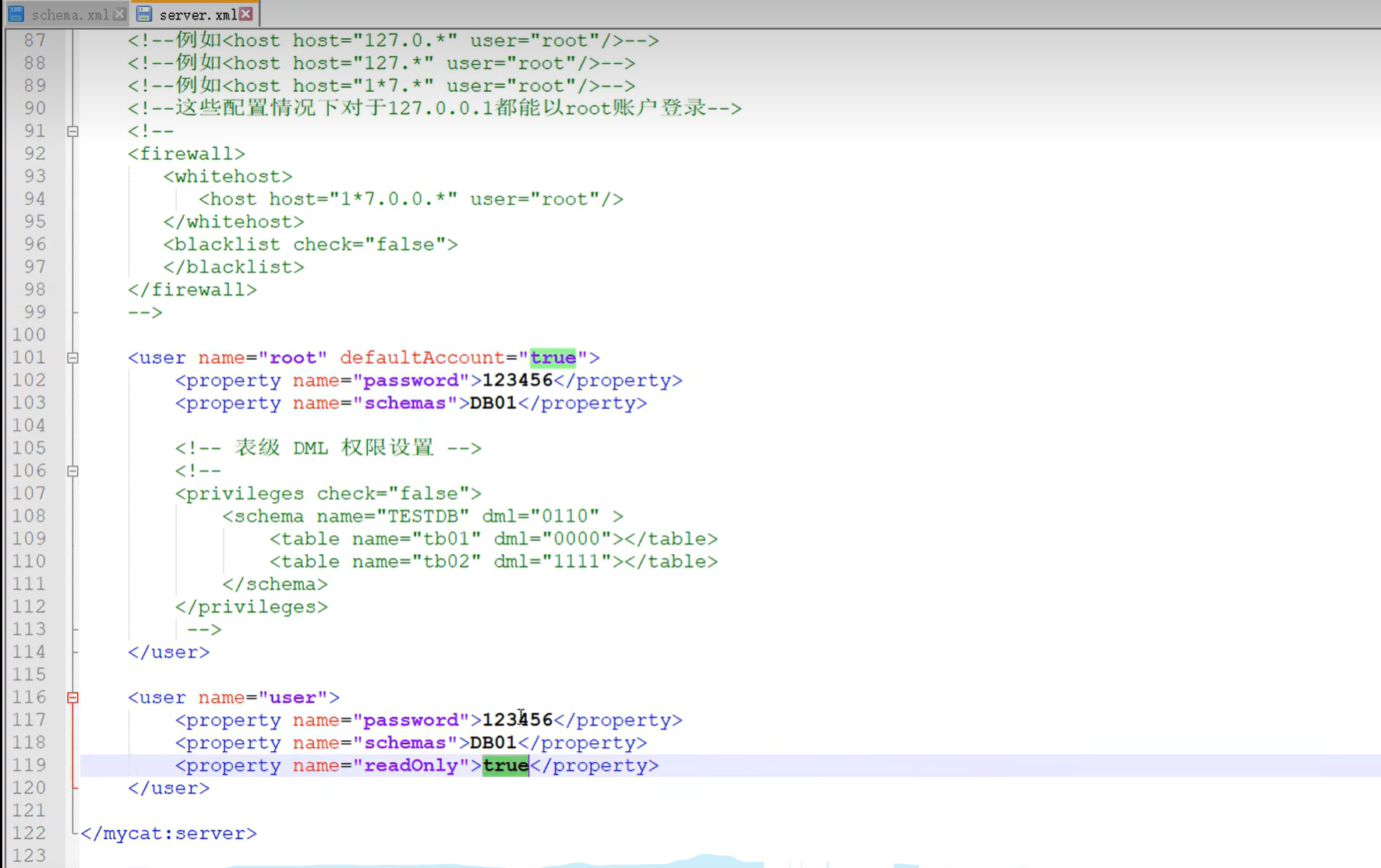Click the password 123456 on line 117
The width and height of the screenshot is (1381, 868).
tap(517, 720)
